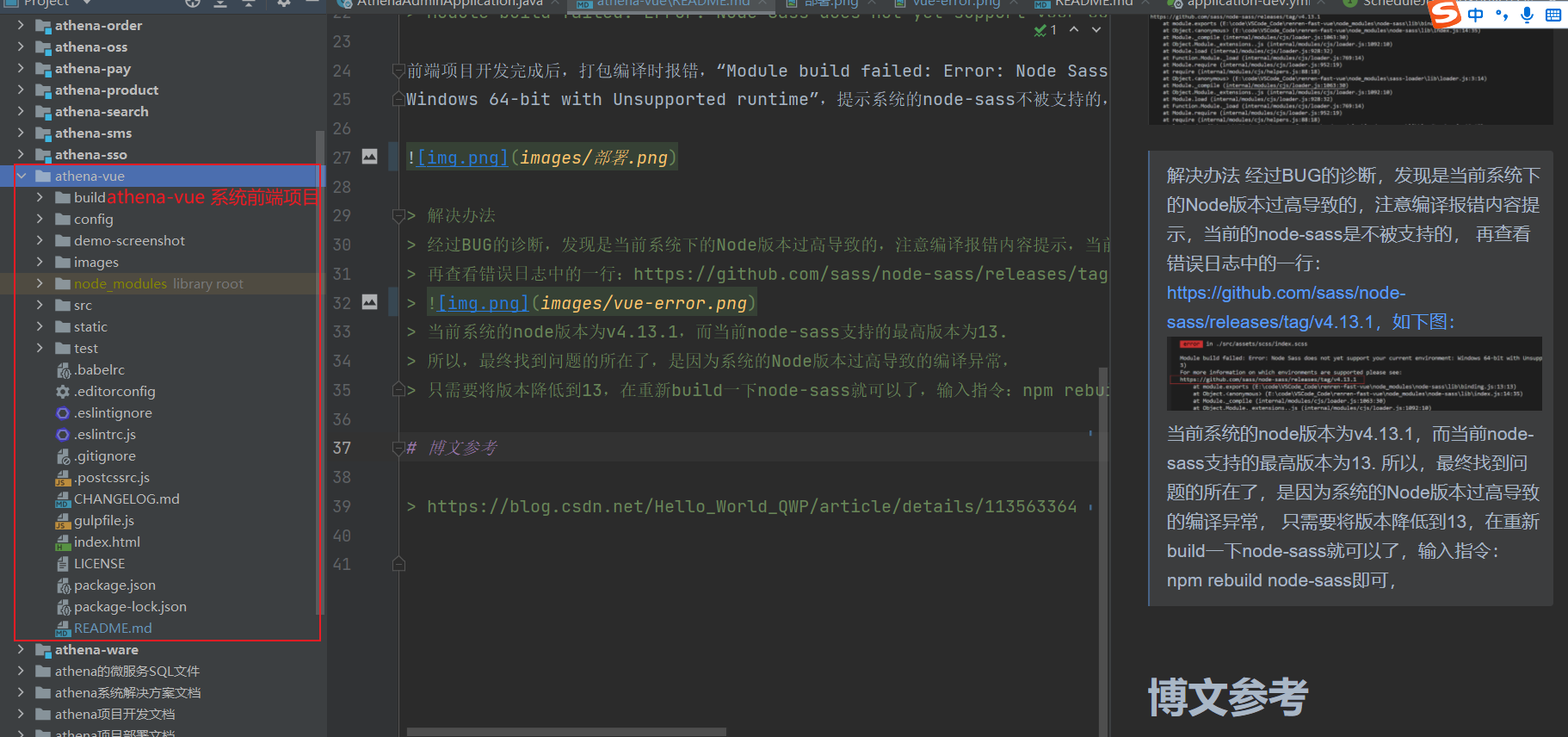
Task: Select the images folder in athena-vue
Action: pos(96,262)
